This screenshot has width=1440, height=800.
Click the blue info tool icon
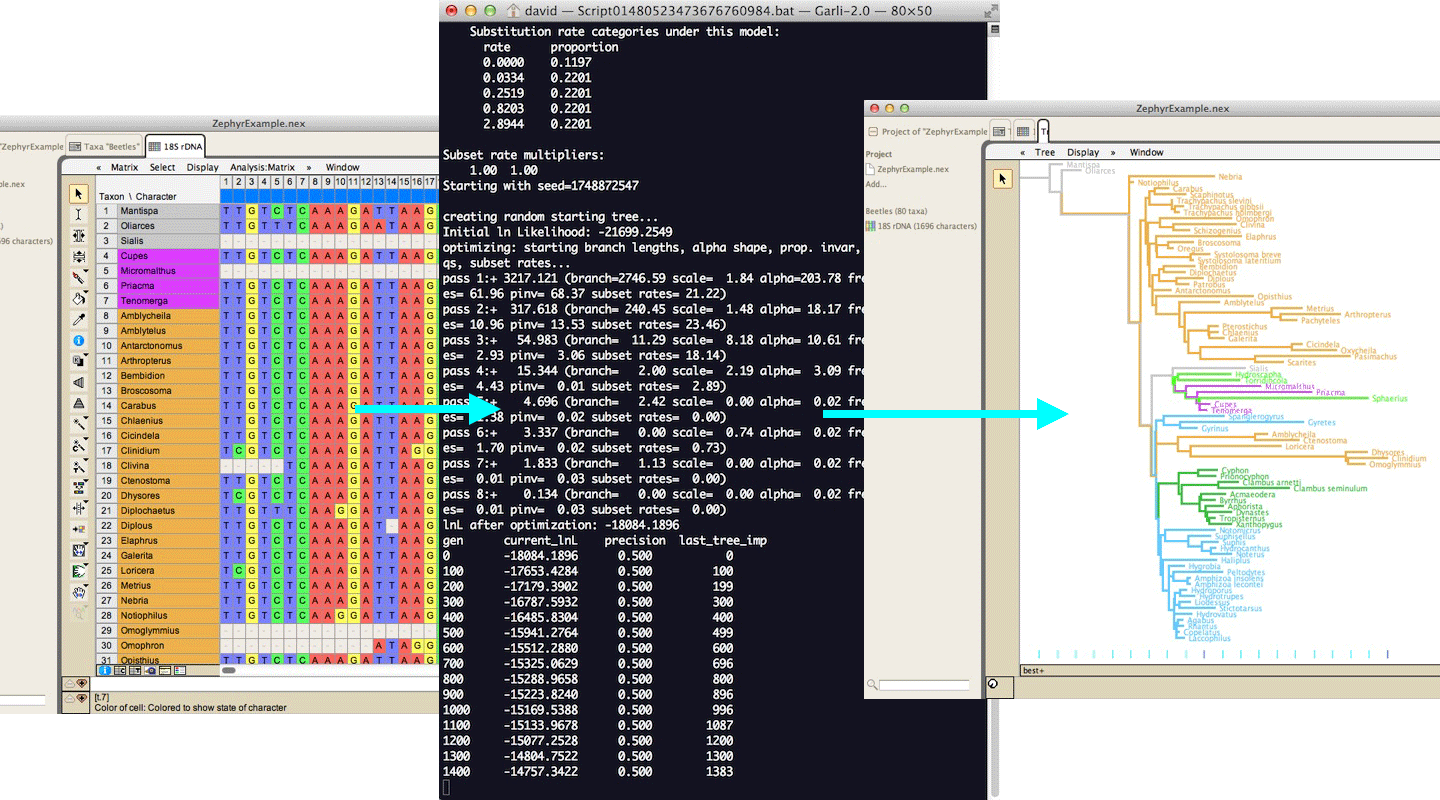79,341
